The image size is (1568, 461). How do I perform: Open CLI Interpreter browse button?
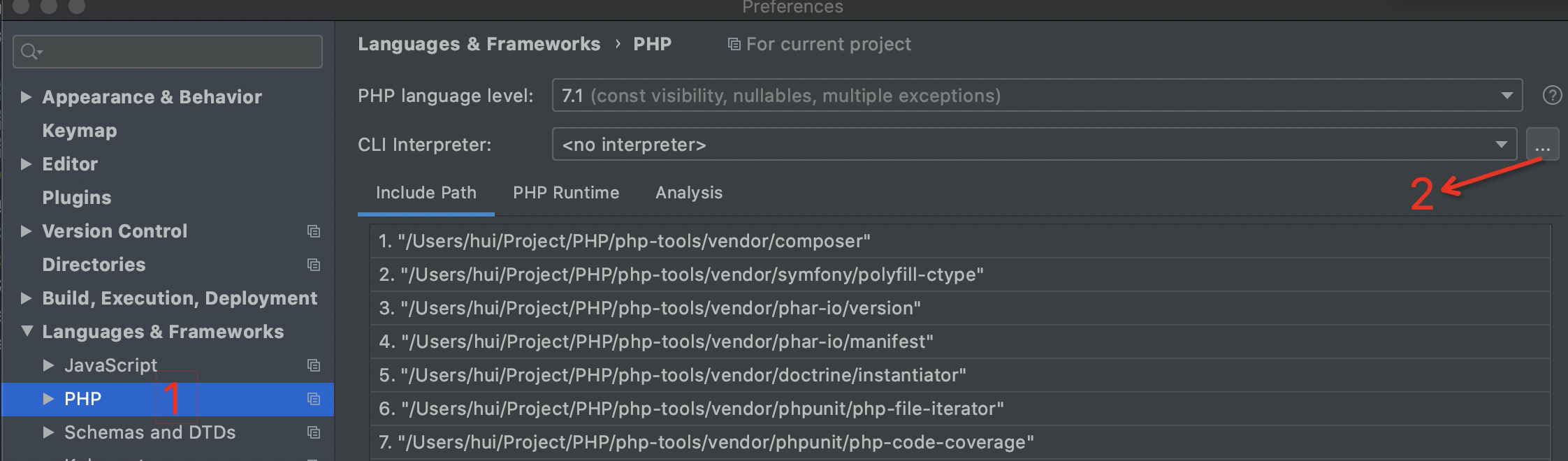point(1542,145)
